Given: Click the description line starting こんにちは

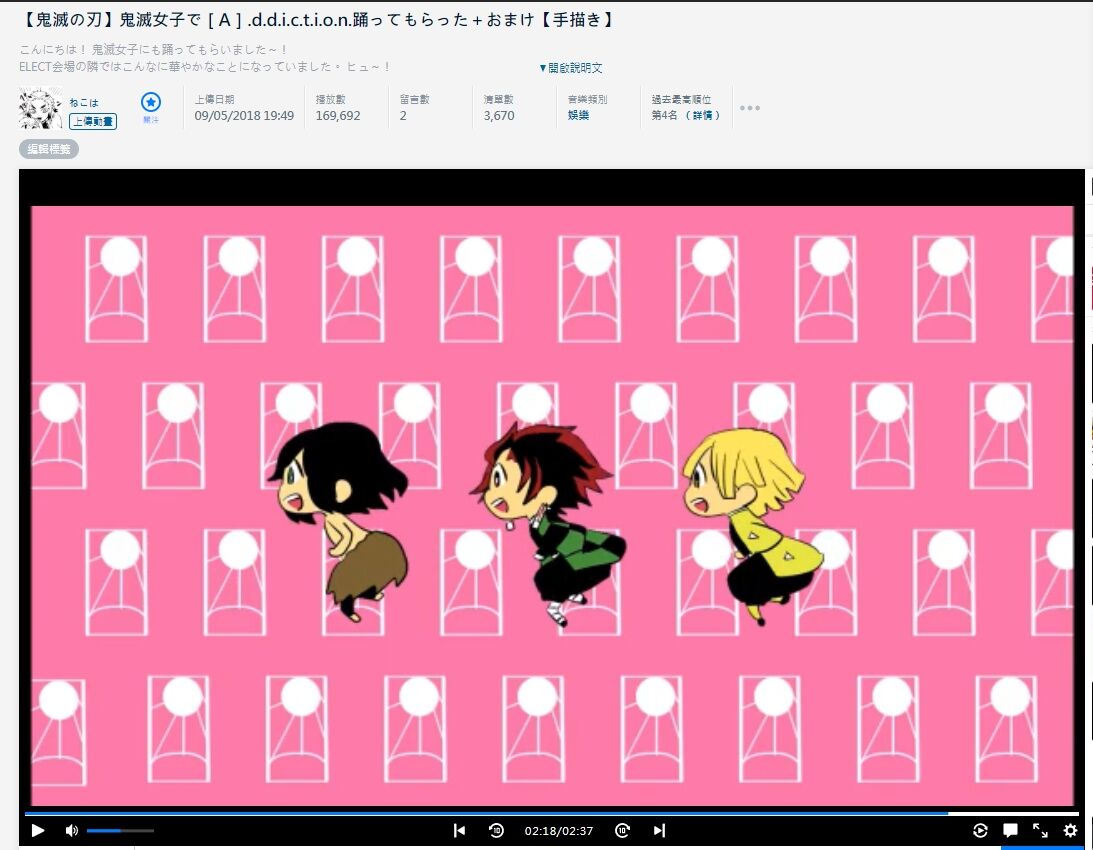Looking at the screenshot, I should click(153, 50).
